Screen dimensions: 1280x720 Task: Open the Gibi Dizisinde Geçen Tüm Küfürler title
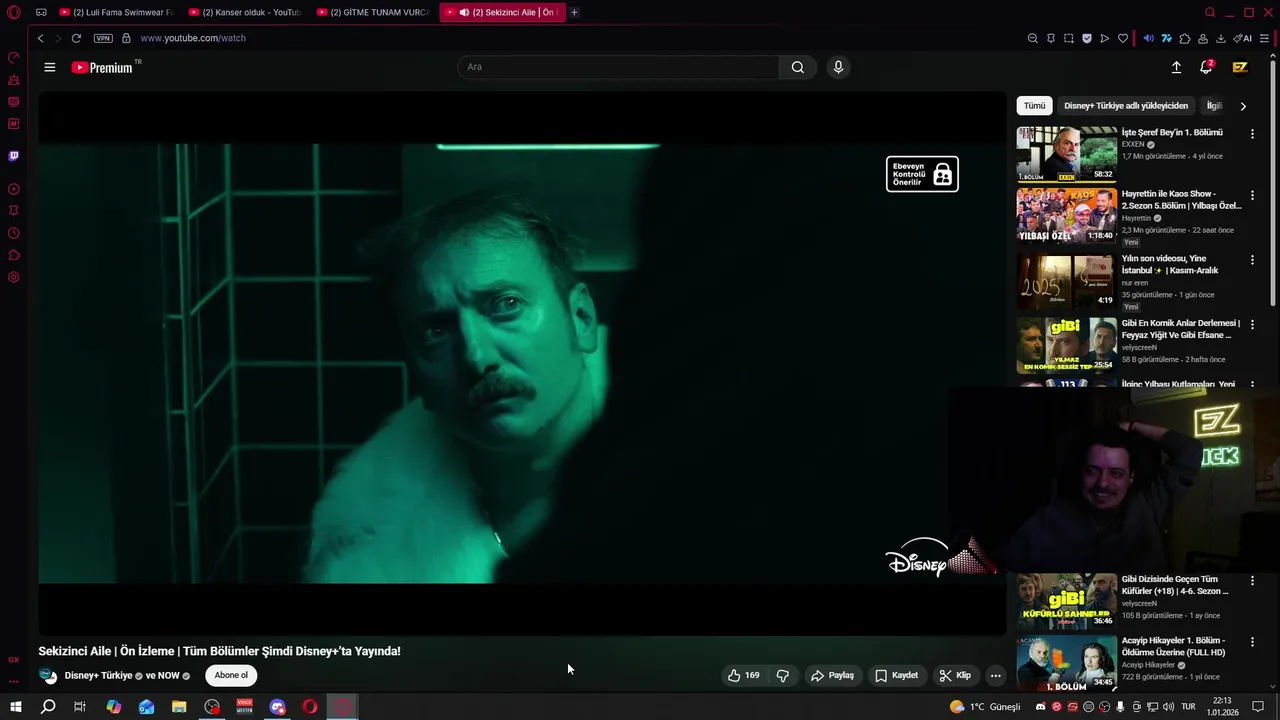pyautogui.click(x=1176, y=585)
